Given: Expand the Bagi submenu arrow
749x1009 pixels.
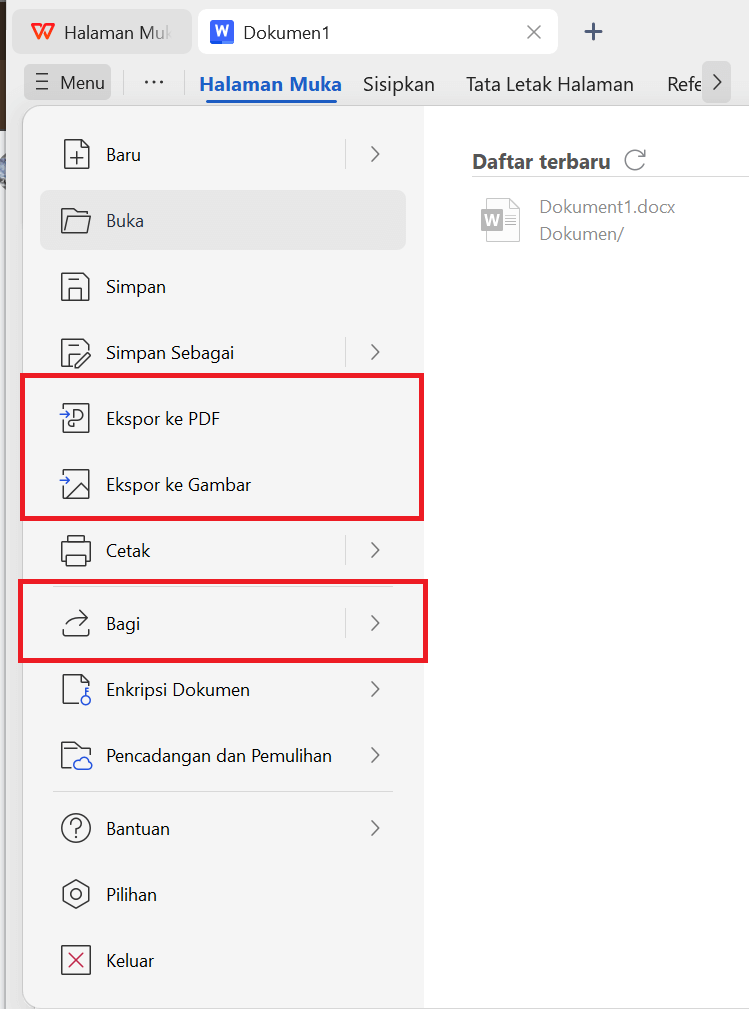Looking at the screenshot, I should tap(375, 624).
